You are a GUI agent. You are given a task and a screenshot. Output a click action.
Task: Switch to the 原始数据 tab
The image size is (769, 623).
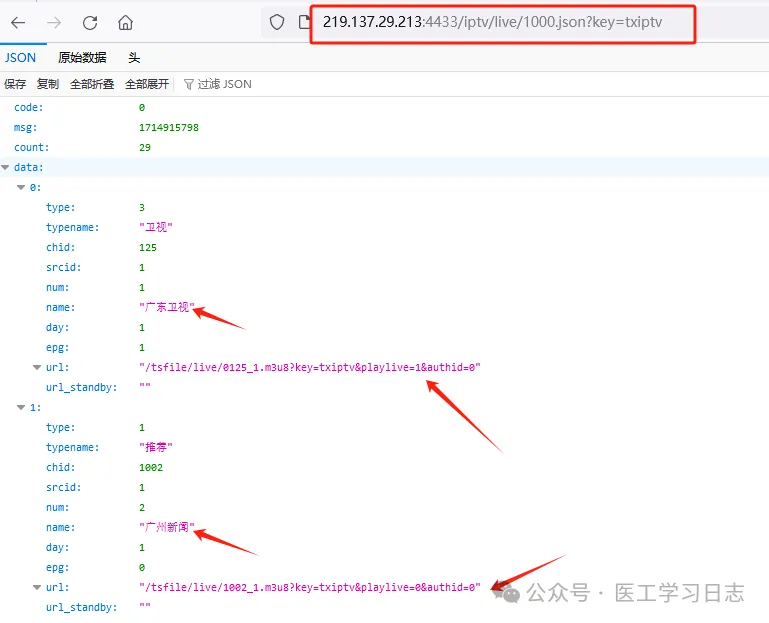(82, 57)
